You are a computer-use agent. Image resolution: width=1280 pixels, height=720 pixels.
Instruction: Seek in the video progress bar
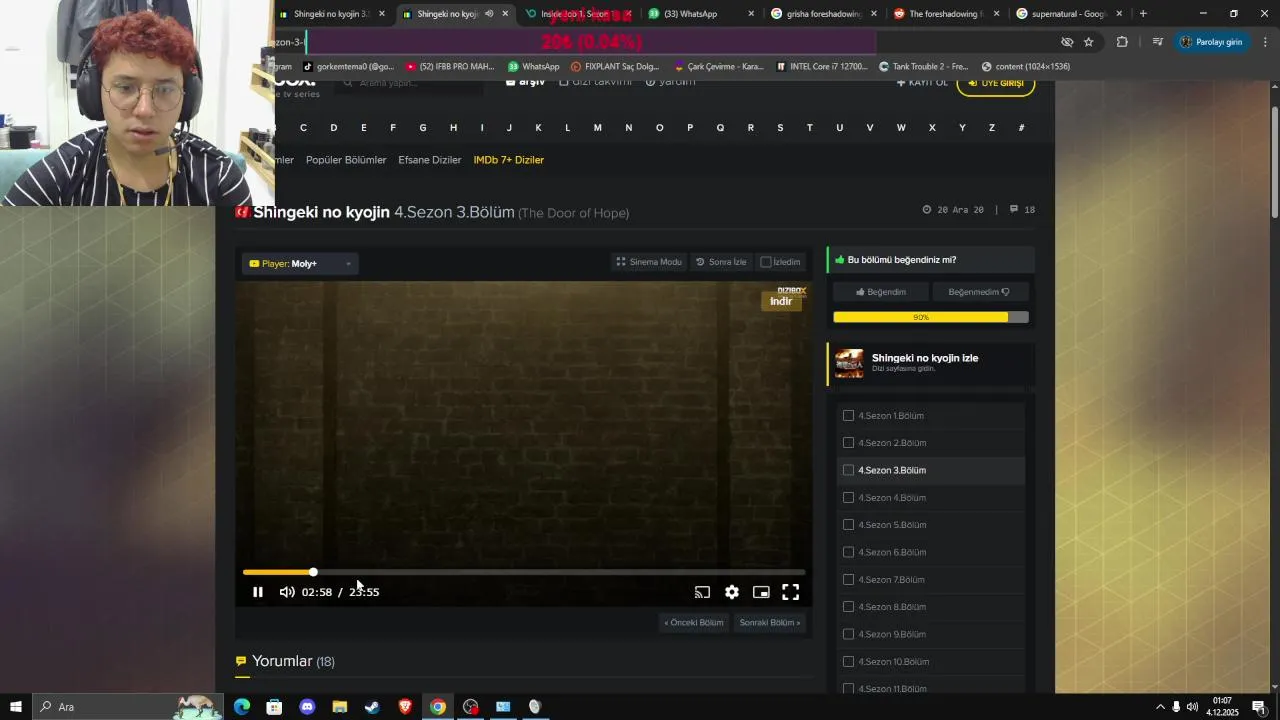524,572
